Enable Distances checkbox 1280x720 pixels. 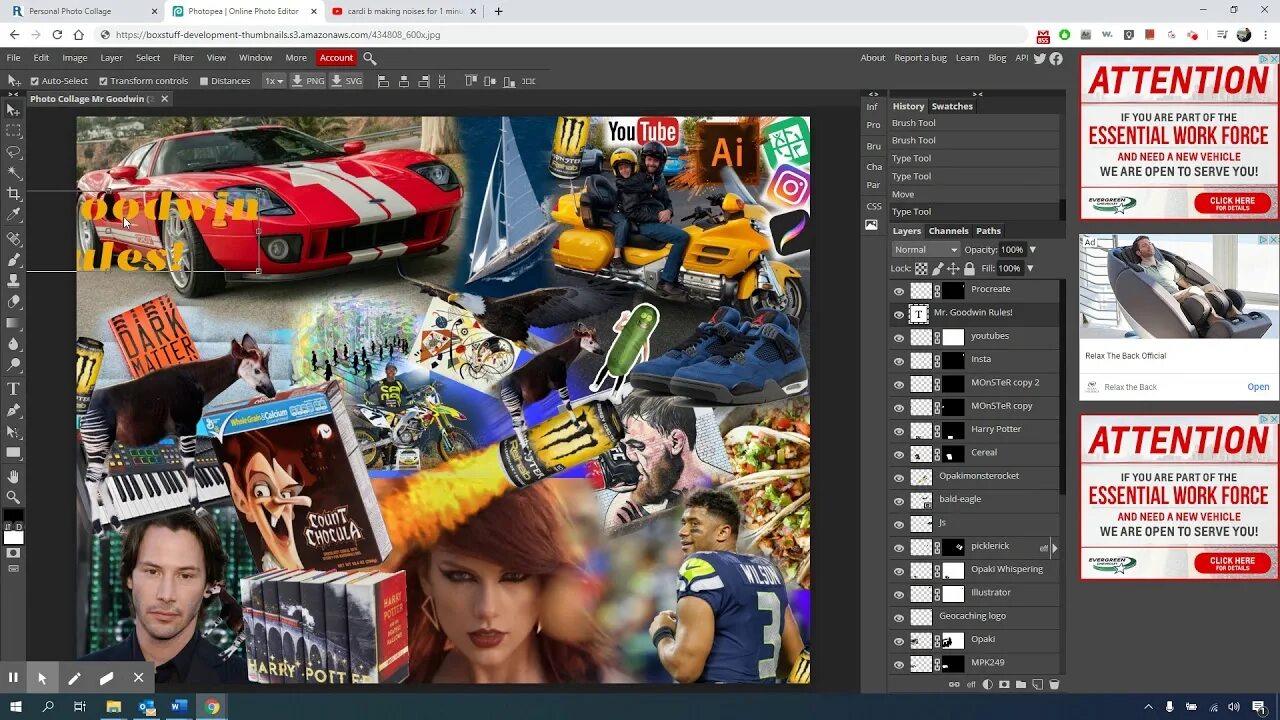pos(204,81)
